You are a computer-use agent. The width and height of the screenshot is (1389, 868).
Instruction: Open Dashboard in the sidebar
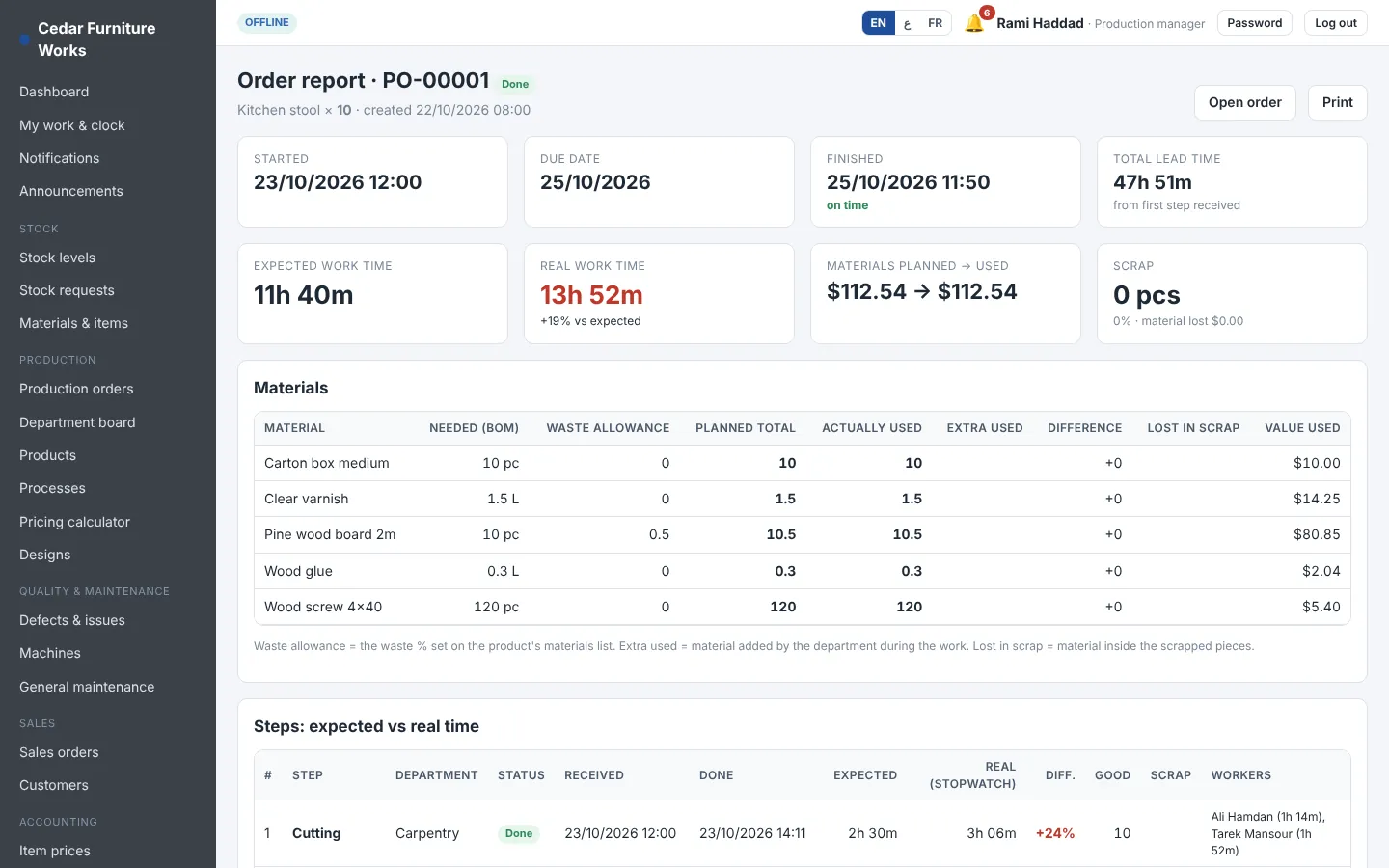[x=54, y=92]
